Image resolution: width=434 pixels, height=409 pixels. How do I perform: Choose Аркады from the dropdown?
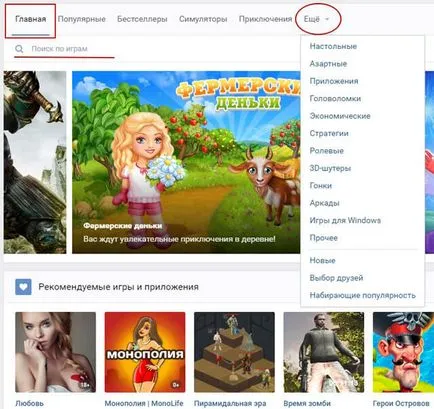[x=325, y=203]
